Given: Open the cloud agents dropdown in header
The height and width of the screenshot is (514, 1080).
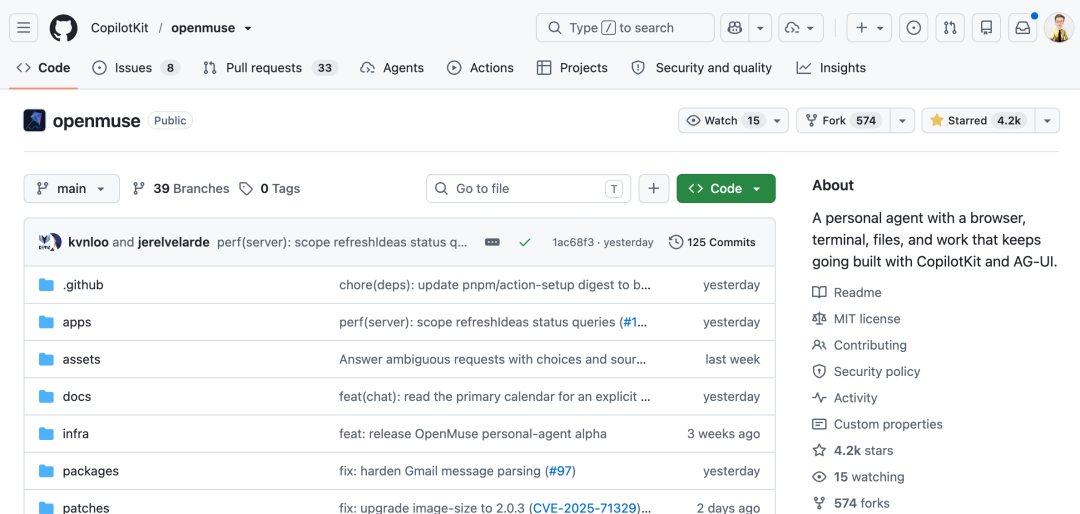Looking at the screenshot, I should pyautogui.click(x=801, y=28).
